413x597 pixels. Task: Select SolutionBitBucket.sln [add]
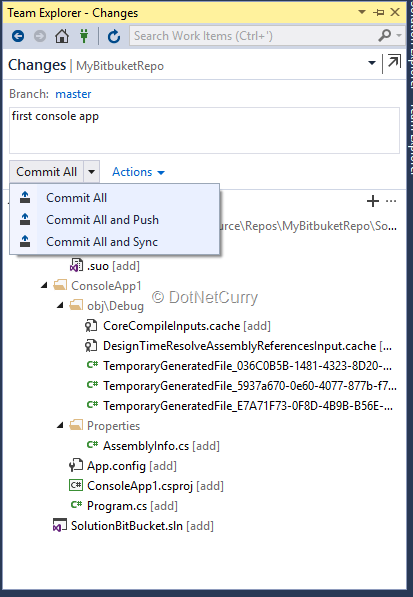(142, 526)
